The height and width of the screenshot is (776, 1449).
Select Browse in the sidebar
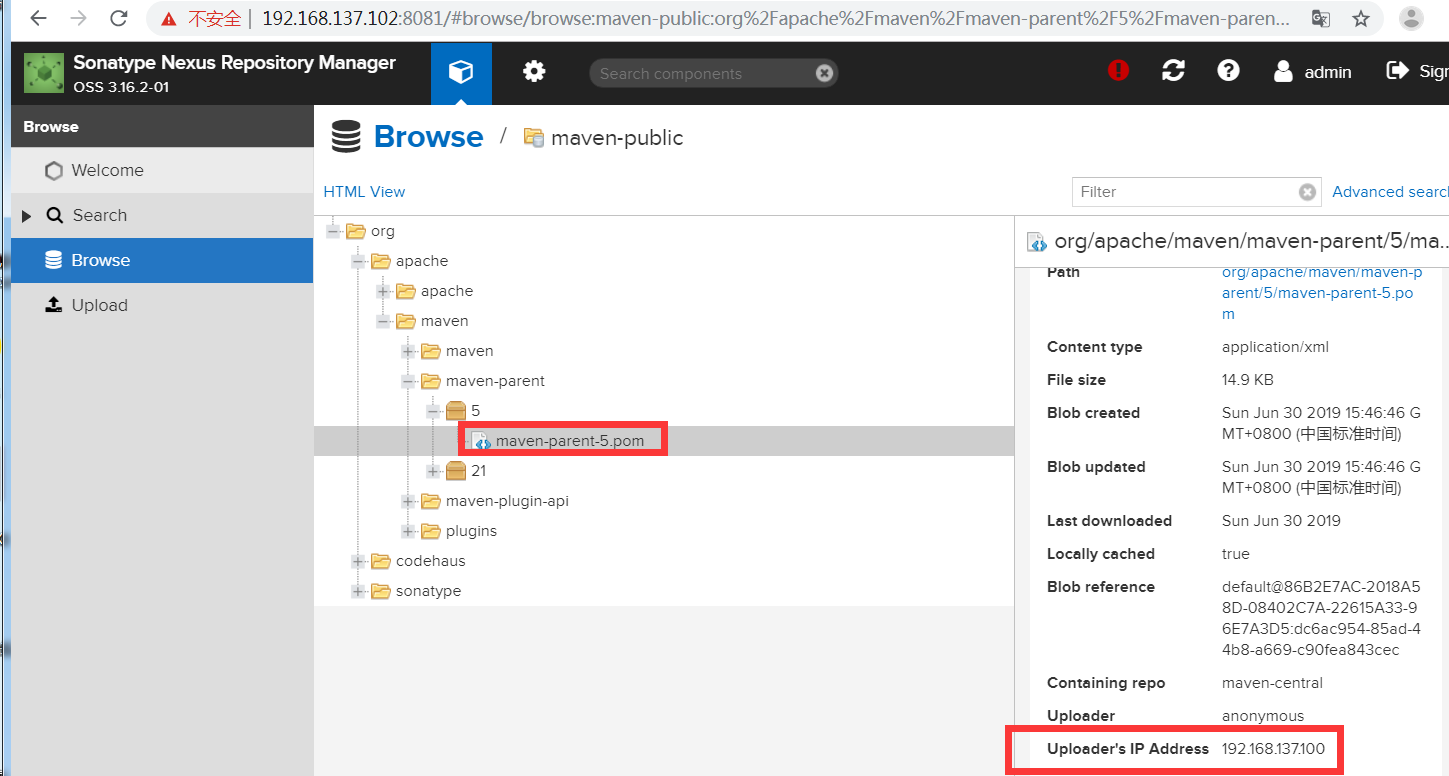pos(162,260)
